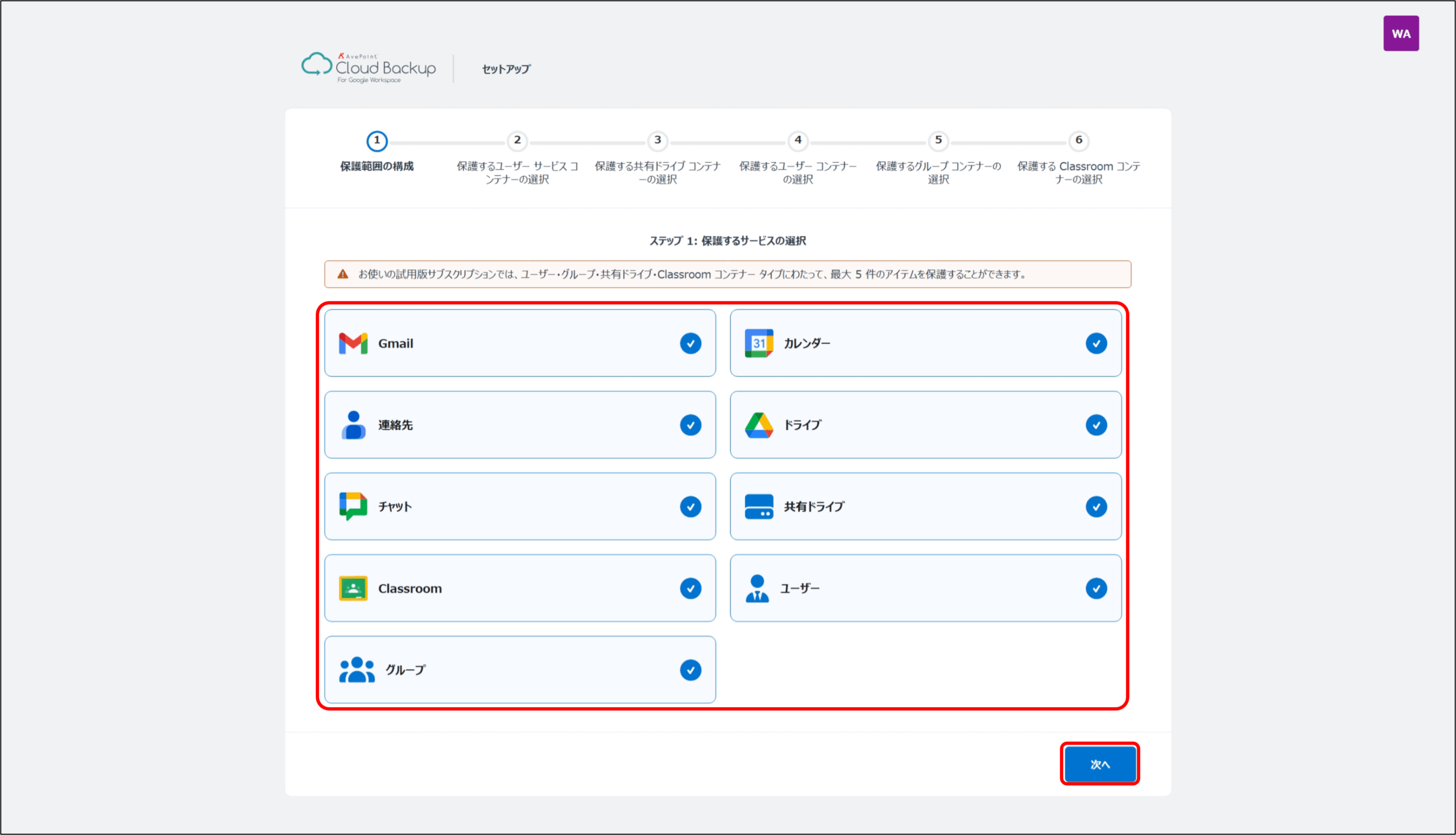Select step 6 Classroom container step

pos(1078,140)
